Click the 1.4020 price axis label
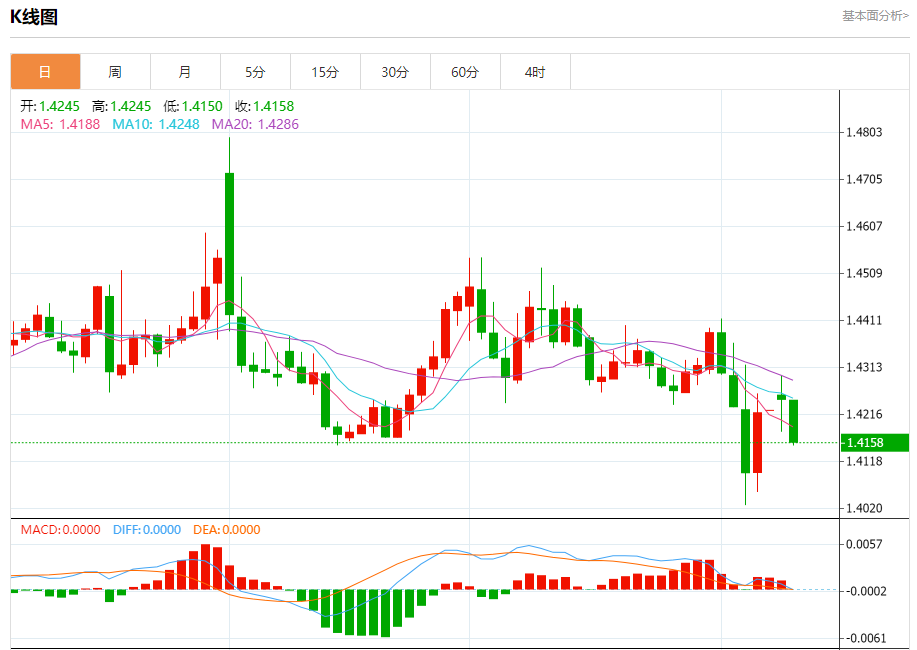Viewport: 917px width, 650px height. tap(864, 508)
